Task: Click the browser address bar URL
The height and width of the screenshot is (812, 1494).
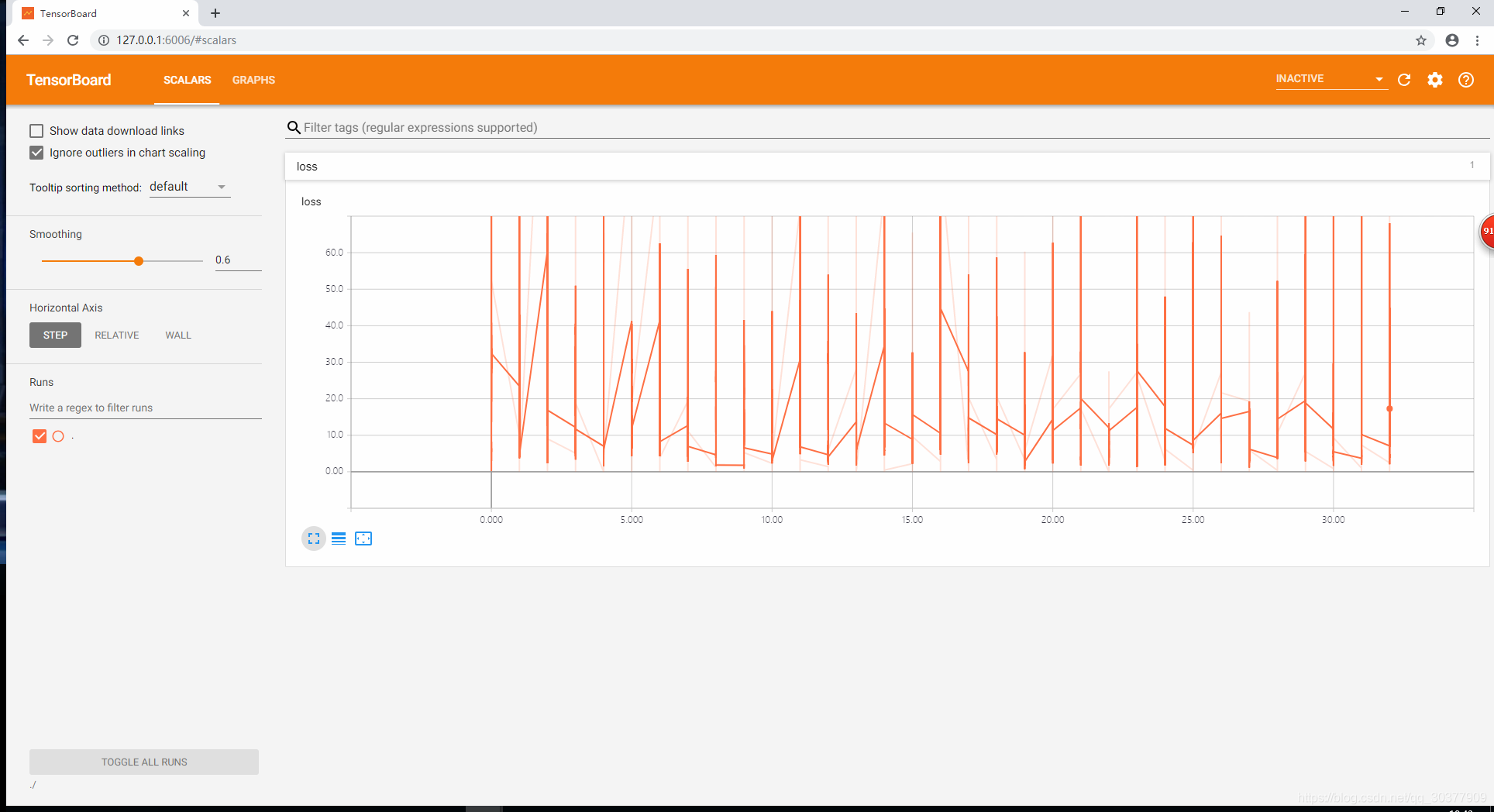Action: 177,40
